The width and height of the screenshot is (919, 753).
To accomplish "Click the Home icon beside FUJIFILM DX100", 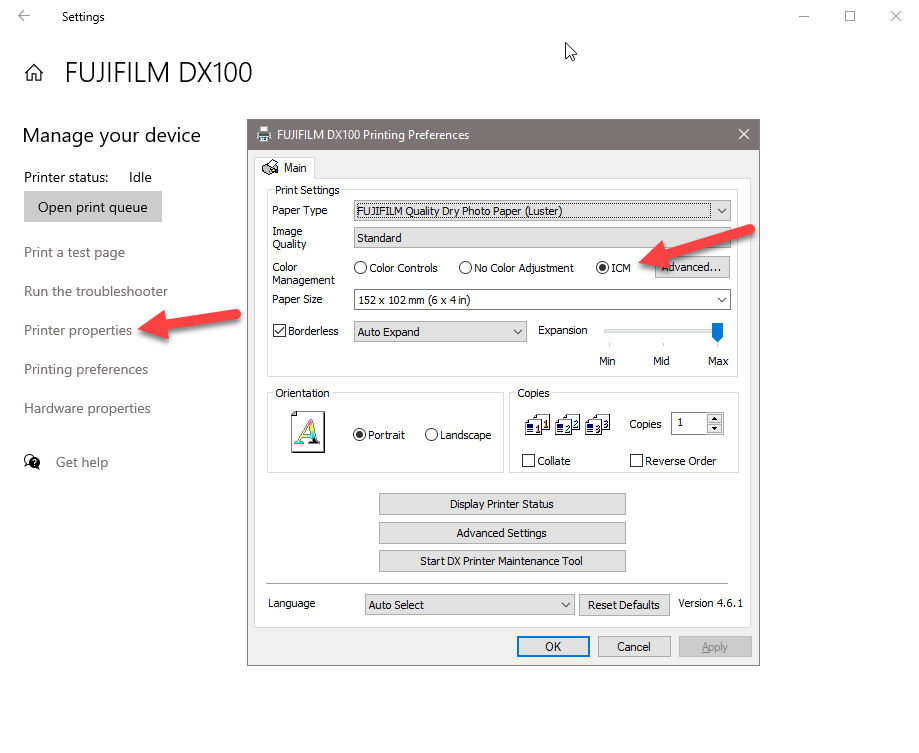I will 34,73.
